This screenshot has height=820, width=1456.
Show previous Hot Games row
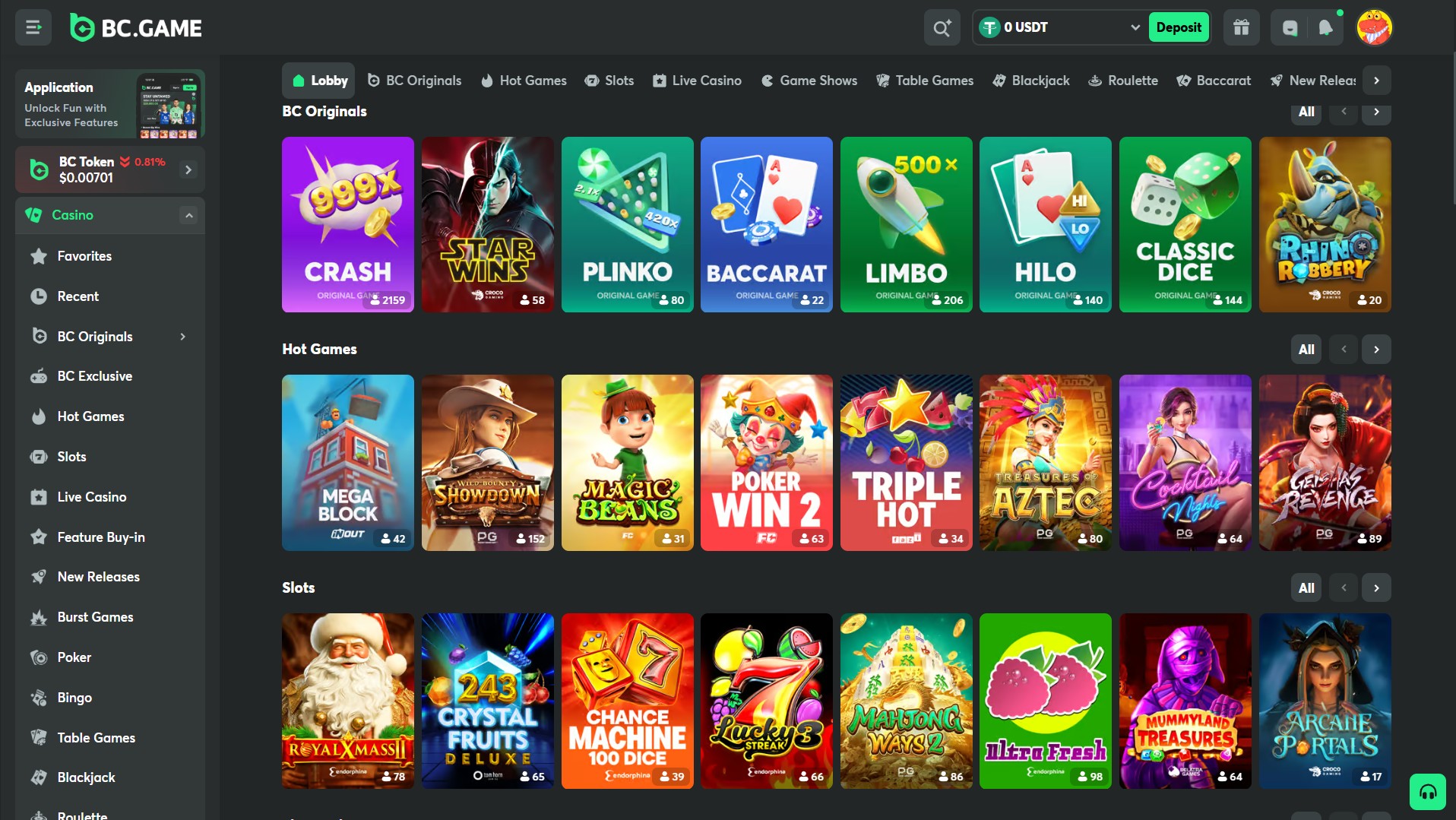1344,350
